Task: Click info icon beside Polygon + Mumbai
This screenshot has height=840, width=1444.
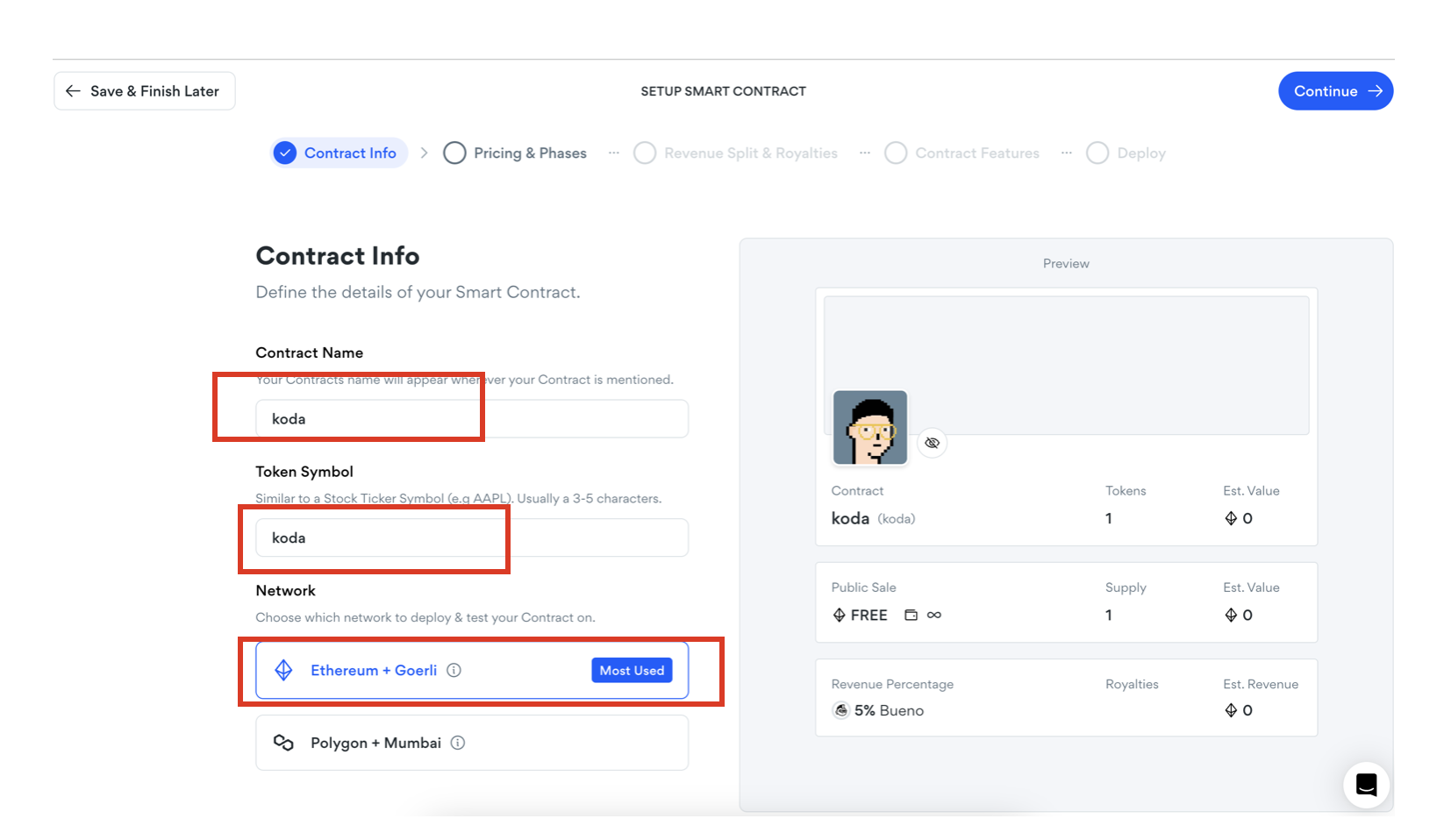Action: pyautogui.click(x=458, y=743)
